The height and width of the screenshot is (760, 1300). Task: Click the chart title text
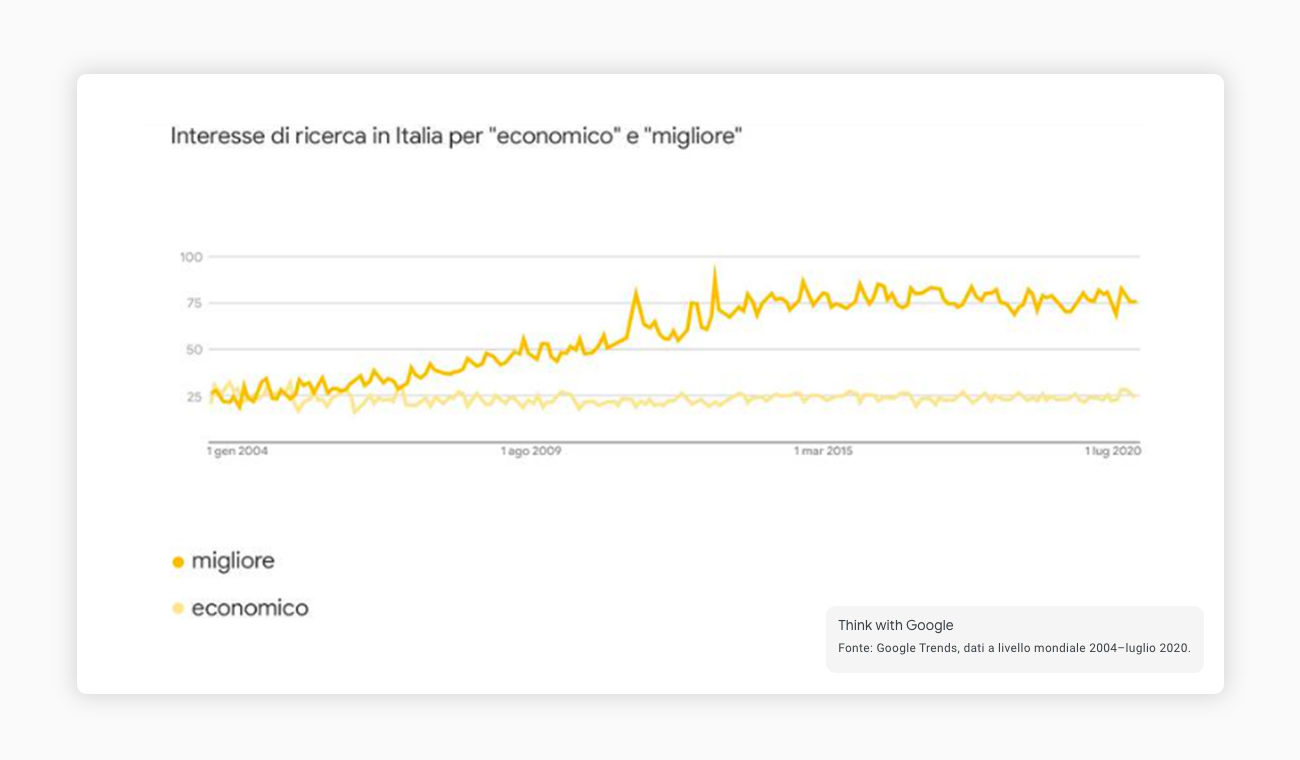[x=456, y=136]
